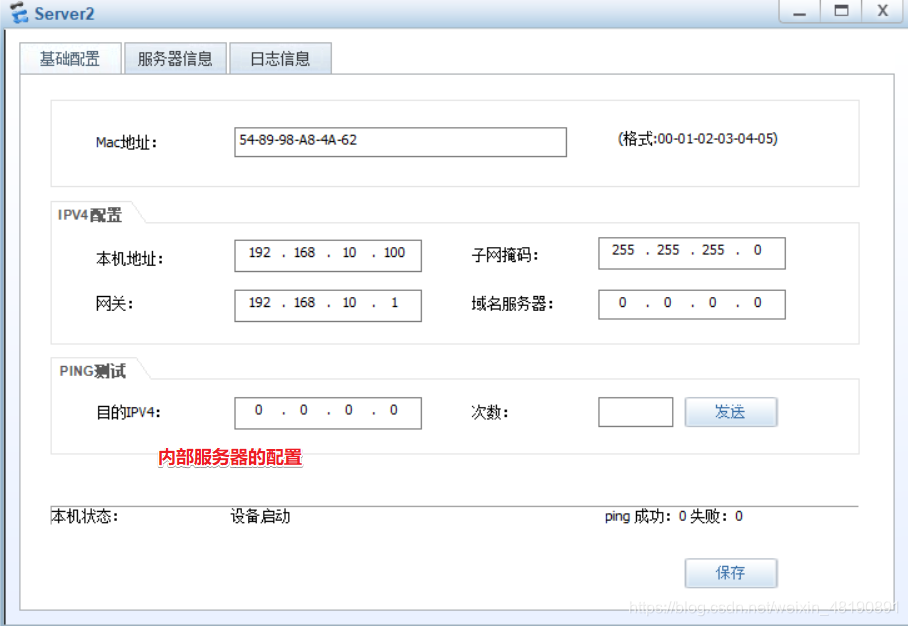Click the 域名服务器 input field
This screenshot has width=908, height=626.
691,304
